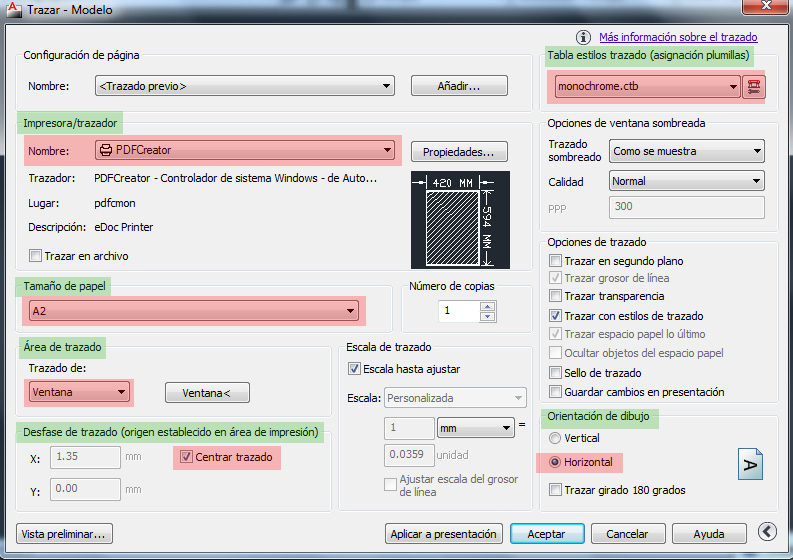This screenshot has width=793, height=560.
Task: Toggle 'Trazar espacio papel lo último'
Action: (x=555, y=334)
